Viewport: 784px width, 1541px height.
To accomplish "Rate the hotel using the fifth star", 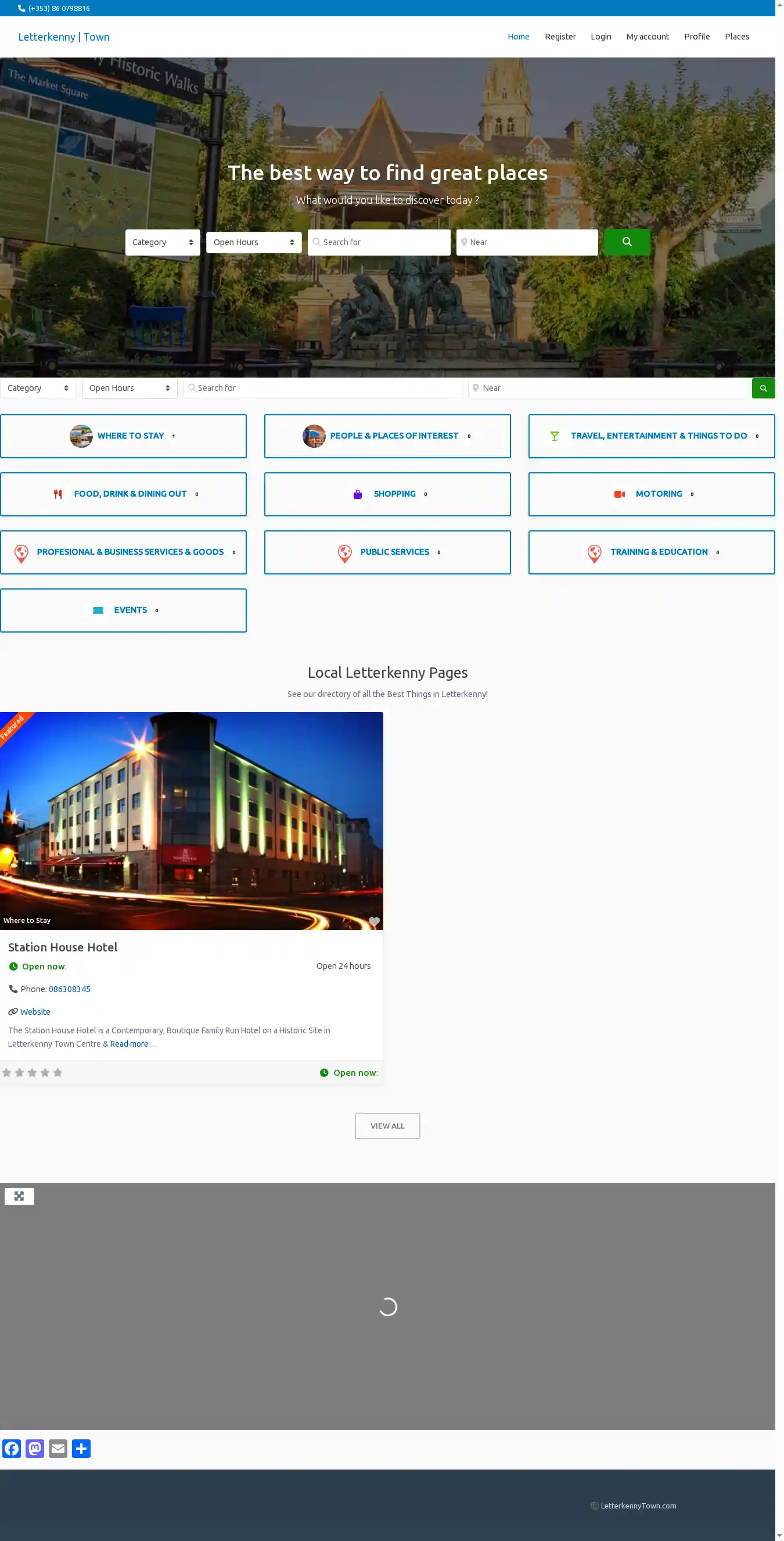I will coord(58,1073).
